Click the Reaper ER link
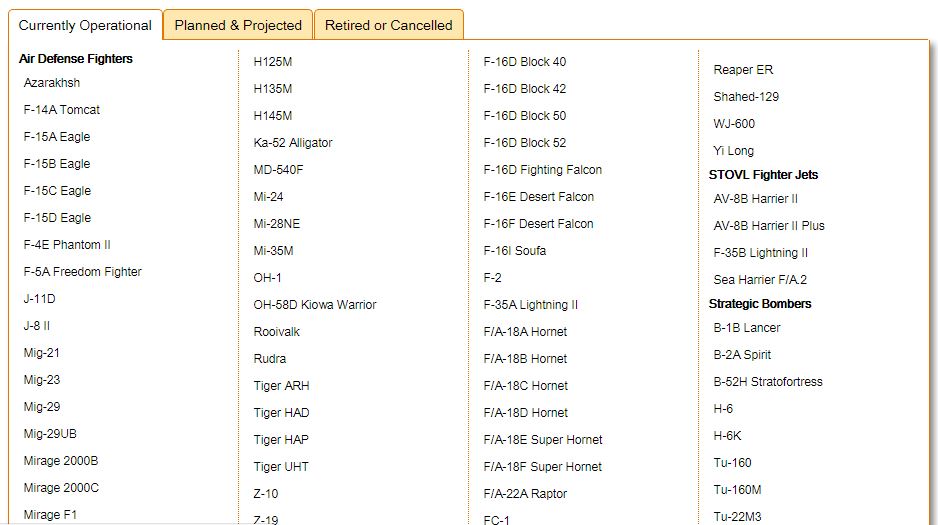This screenshot has width=938, height=525. (743, 70)
